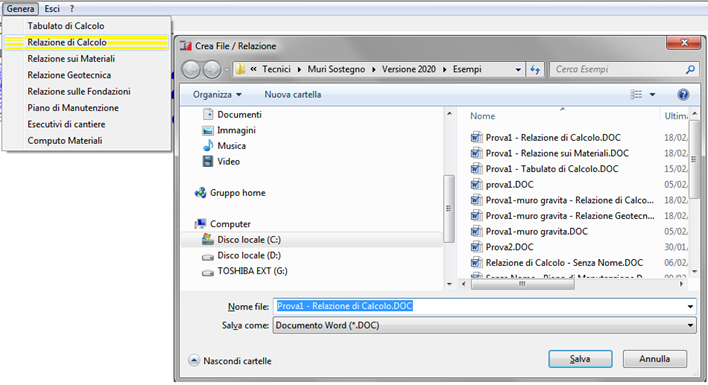Click Nascondi cartelle toggle
The image size is (708, 385).
(x=230, y=361)
